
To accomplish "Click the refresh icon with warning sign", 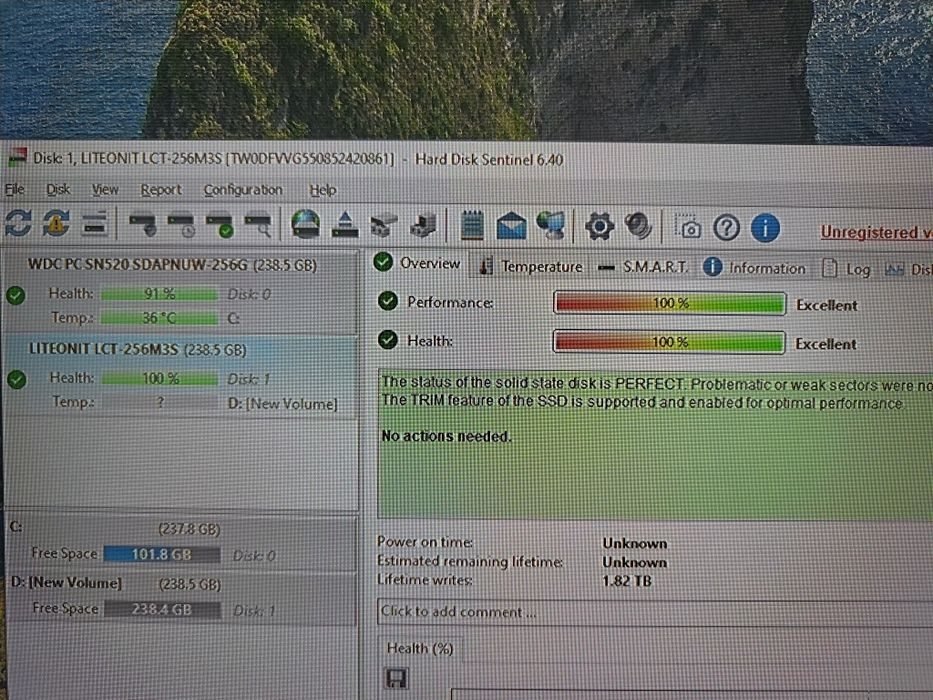I will pyautogui.click(x=55, y=224).
